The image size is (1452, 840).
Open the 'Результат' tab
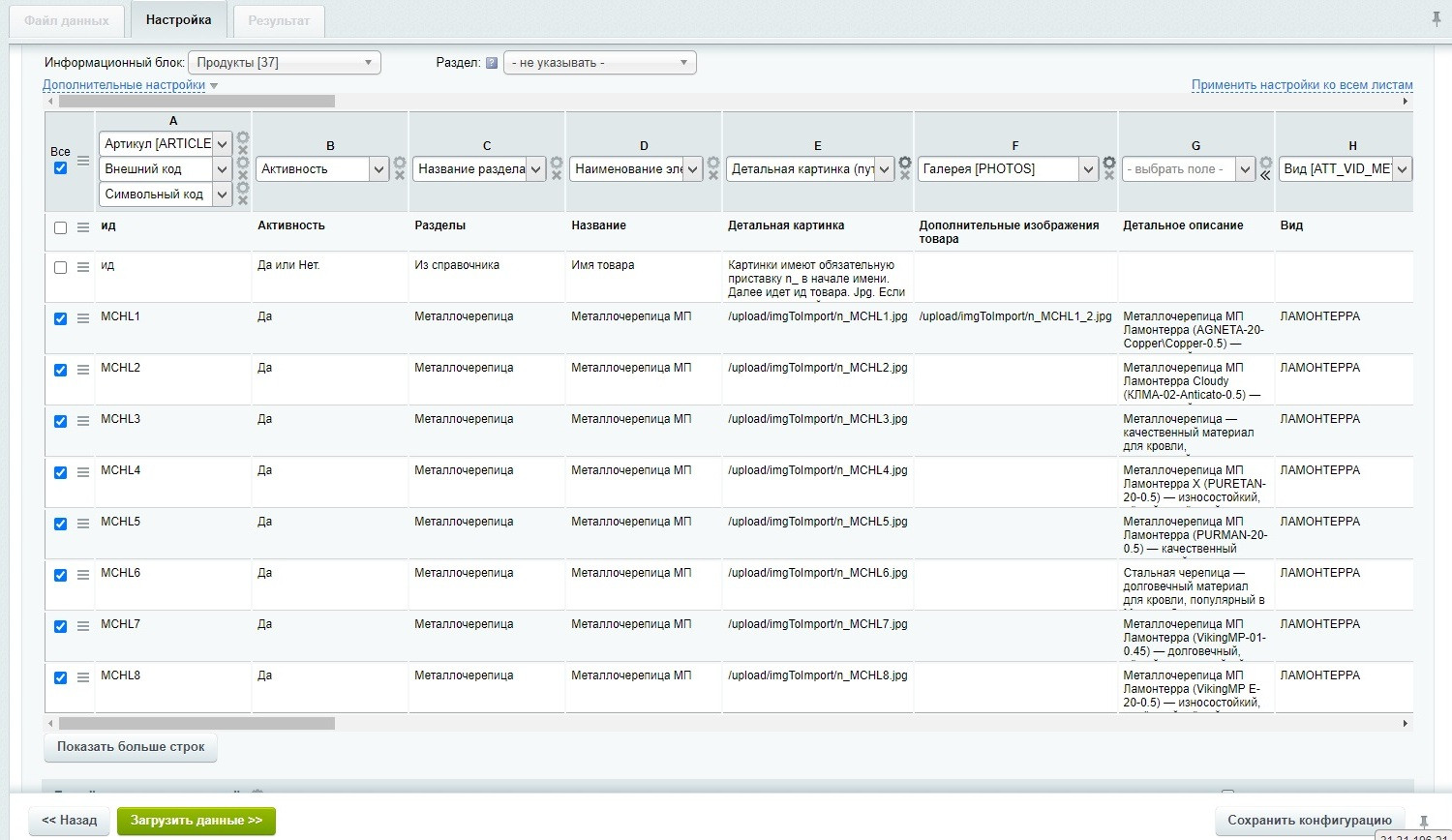[279, 20]
